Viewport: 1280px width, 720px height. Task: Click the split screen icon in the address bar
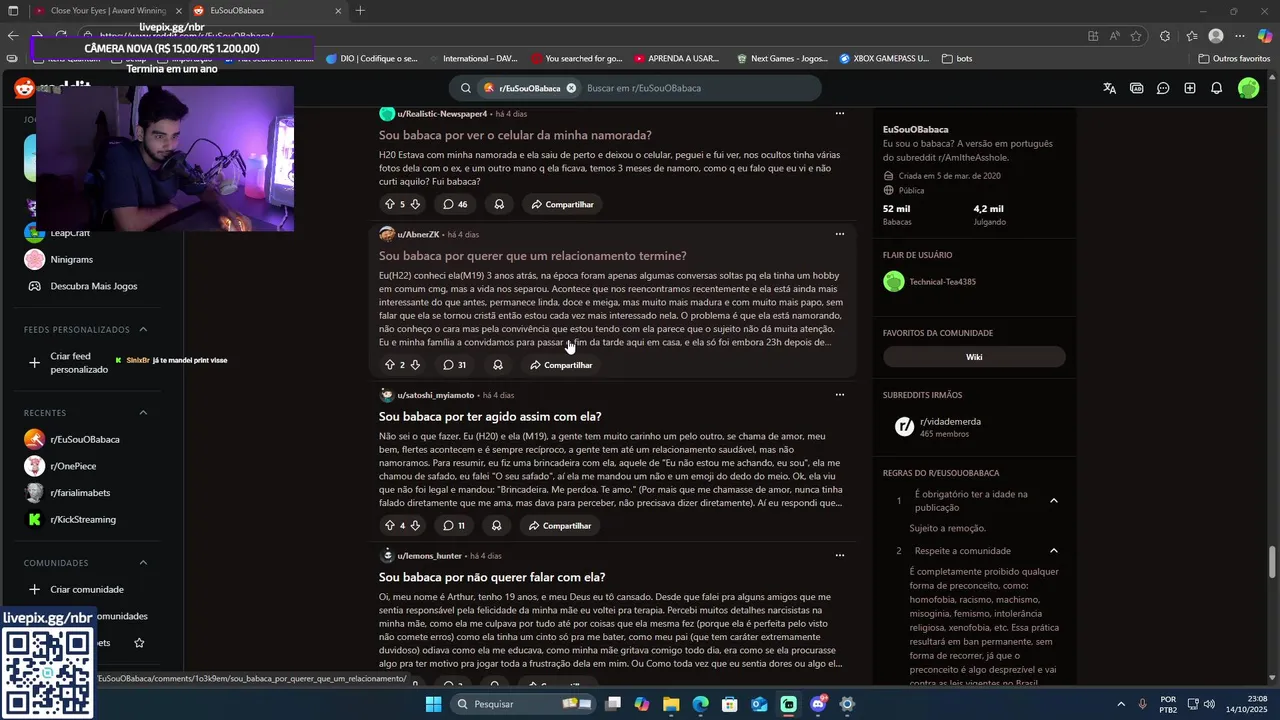[x=1093, y=36]
